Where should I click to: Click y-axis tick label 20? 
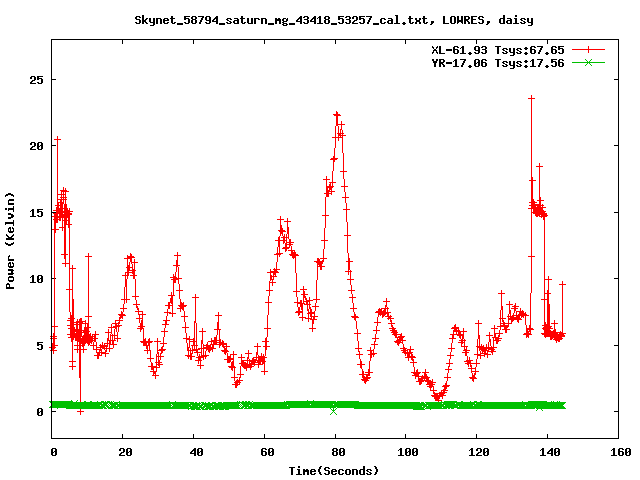[x=36, y=146]
